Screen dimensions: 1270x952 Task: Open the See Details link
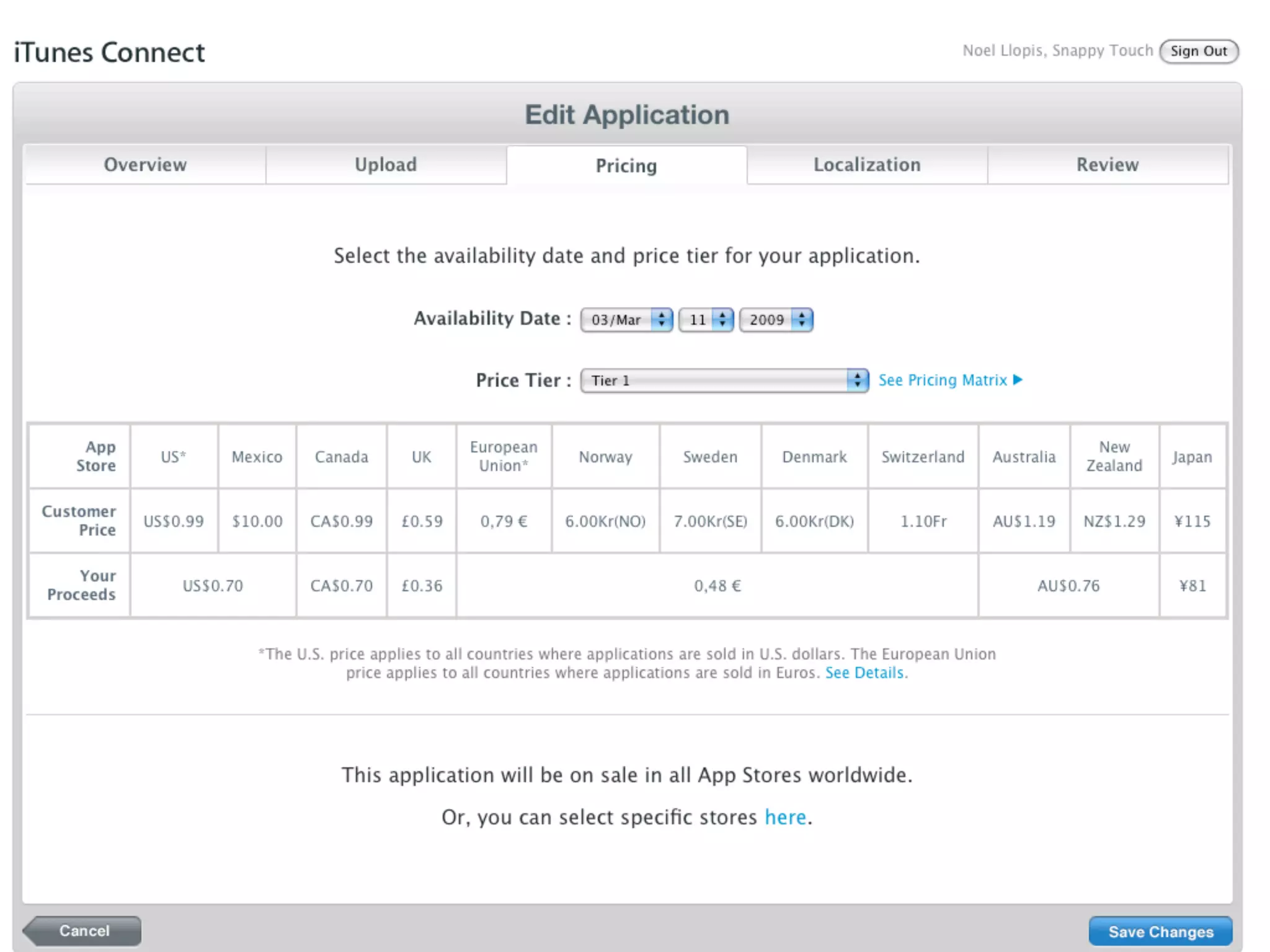click(864, 673)
